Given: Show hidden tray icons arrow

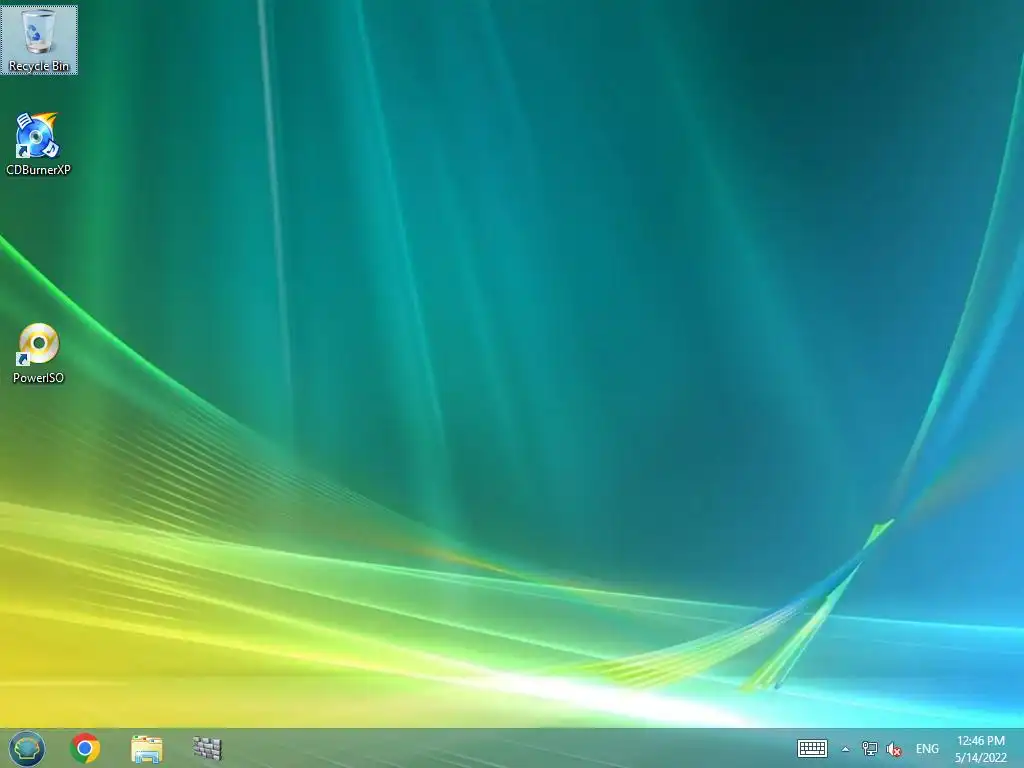Looking at the screenshot, I should (x=845, y=749).
